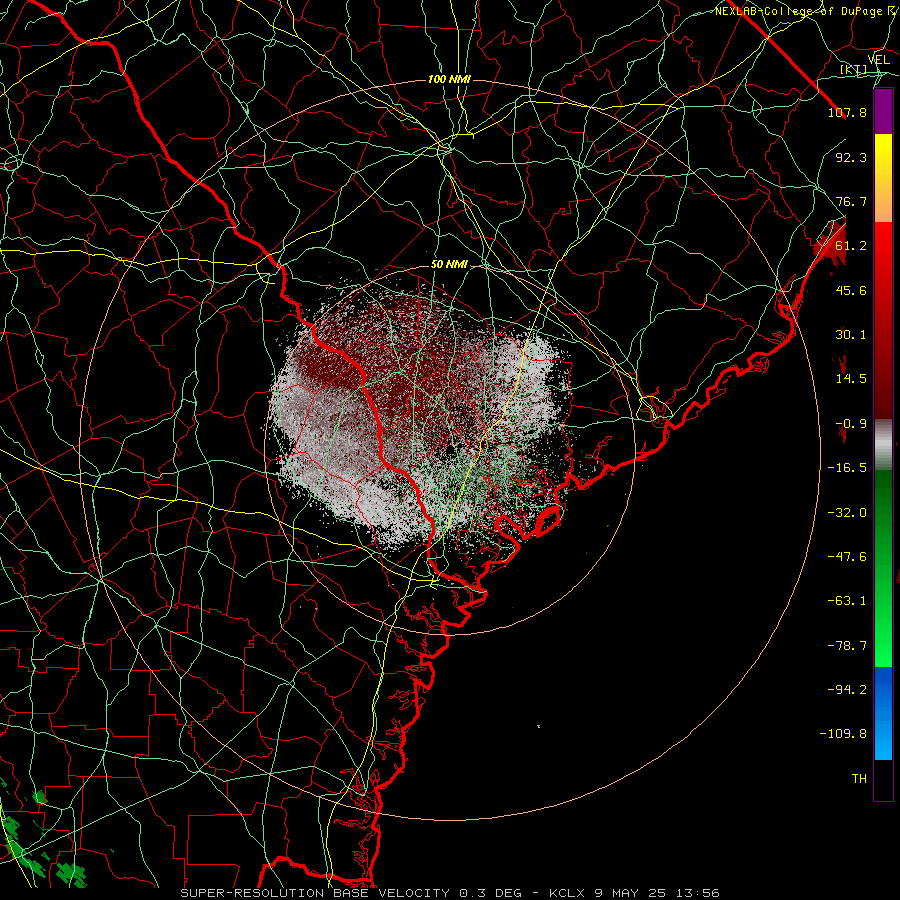
Task: Click the -63.1 velocity scale value
Action: click(x=847, y=601)
